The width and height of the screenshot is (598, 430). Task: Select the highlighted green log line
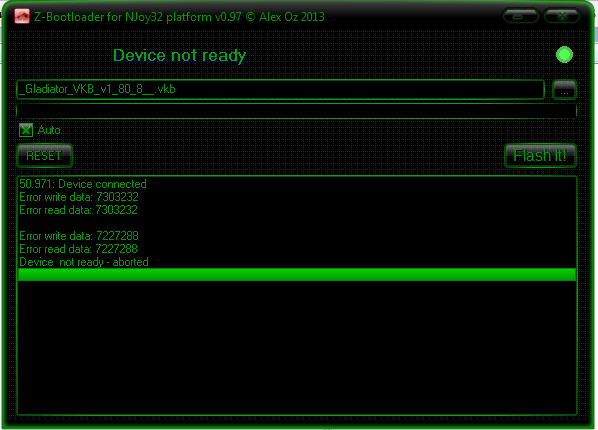click(x=297, y=275)
